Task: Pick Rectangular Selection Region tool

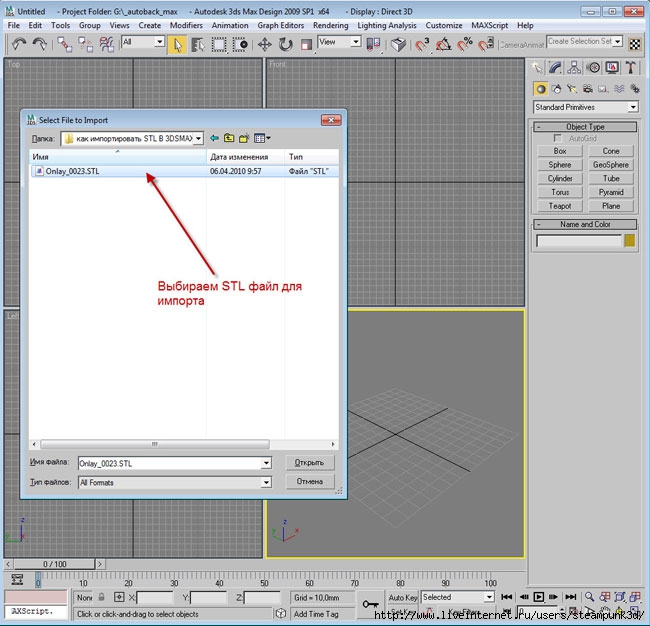Action: coord(219,44)
